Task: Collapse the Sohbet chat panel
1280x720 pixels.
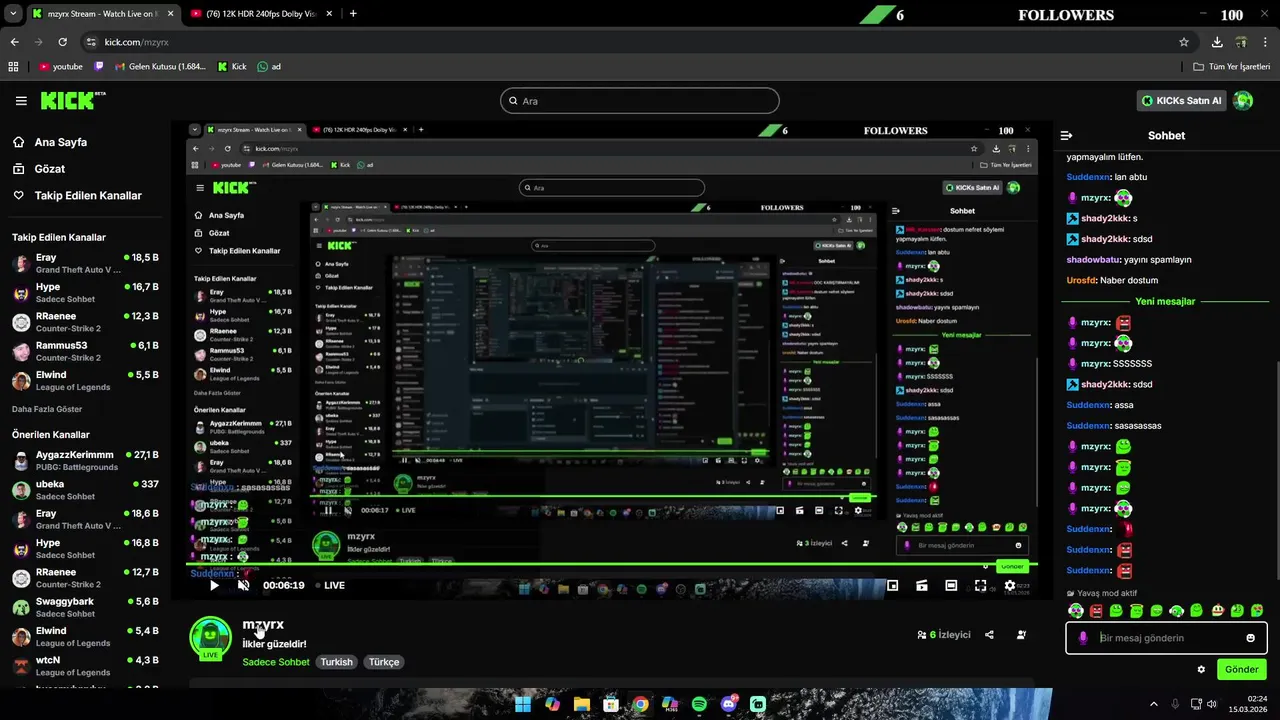Action: click(x=1066, y=135)
